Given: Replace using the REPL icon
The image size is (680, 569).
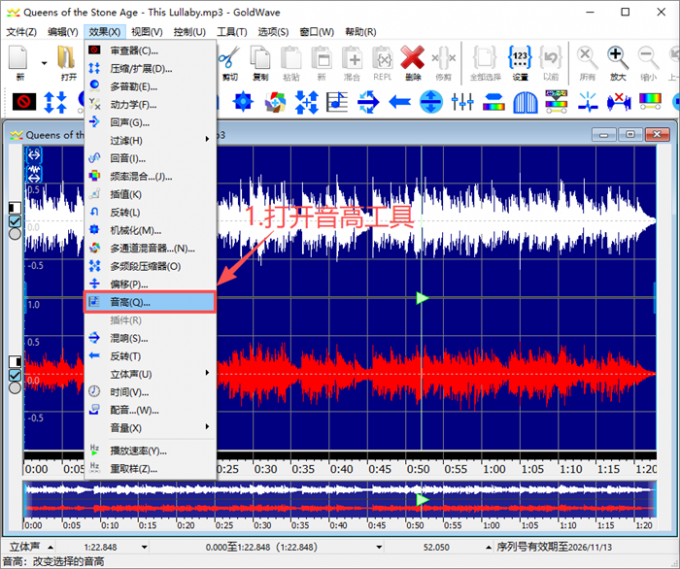Looking at the screenshot, I should point(382,63).
